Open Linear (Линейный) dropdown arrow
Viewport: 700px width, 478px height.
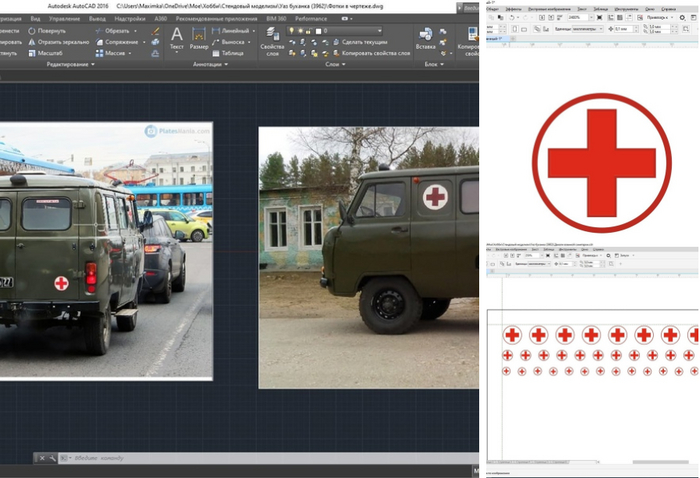[x=254, y=31]
